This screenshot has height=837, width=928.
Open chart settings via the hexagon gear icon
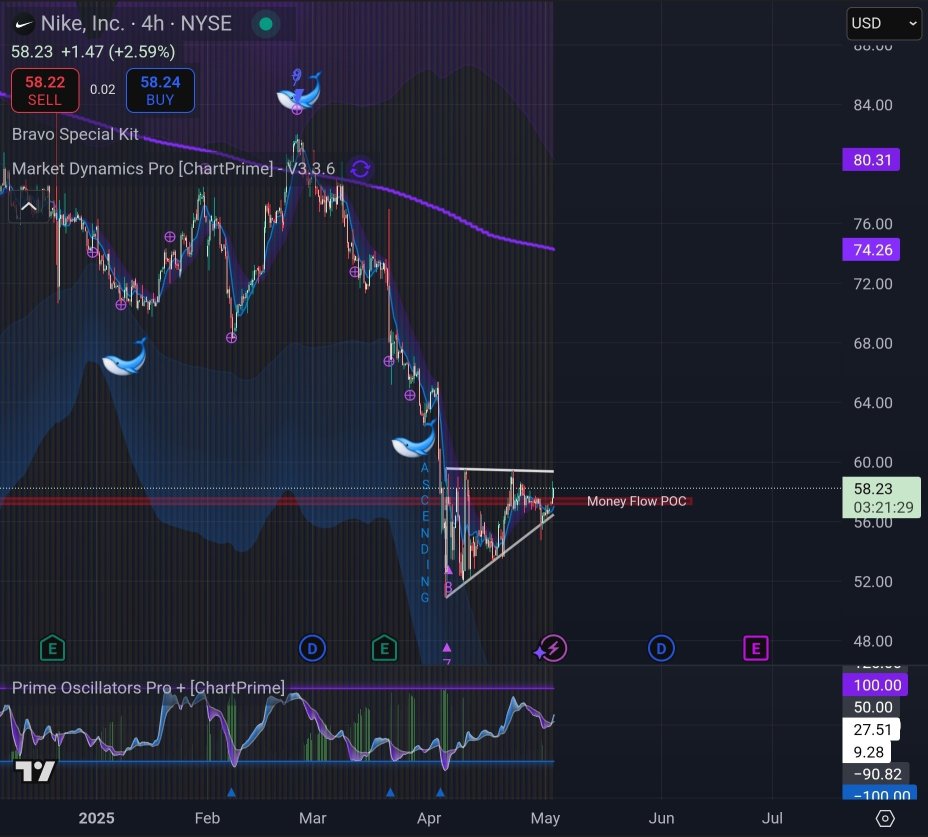click(x=885, y=819)
